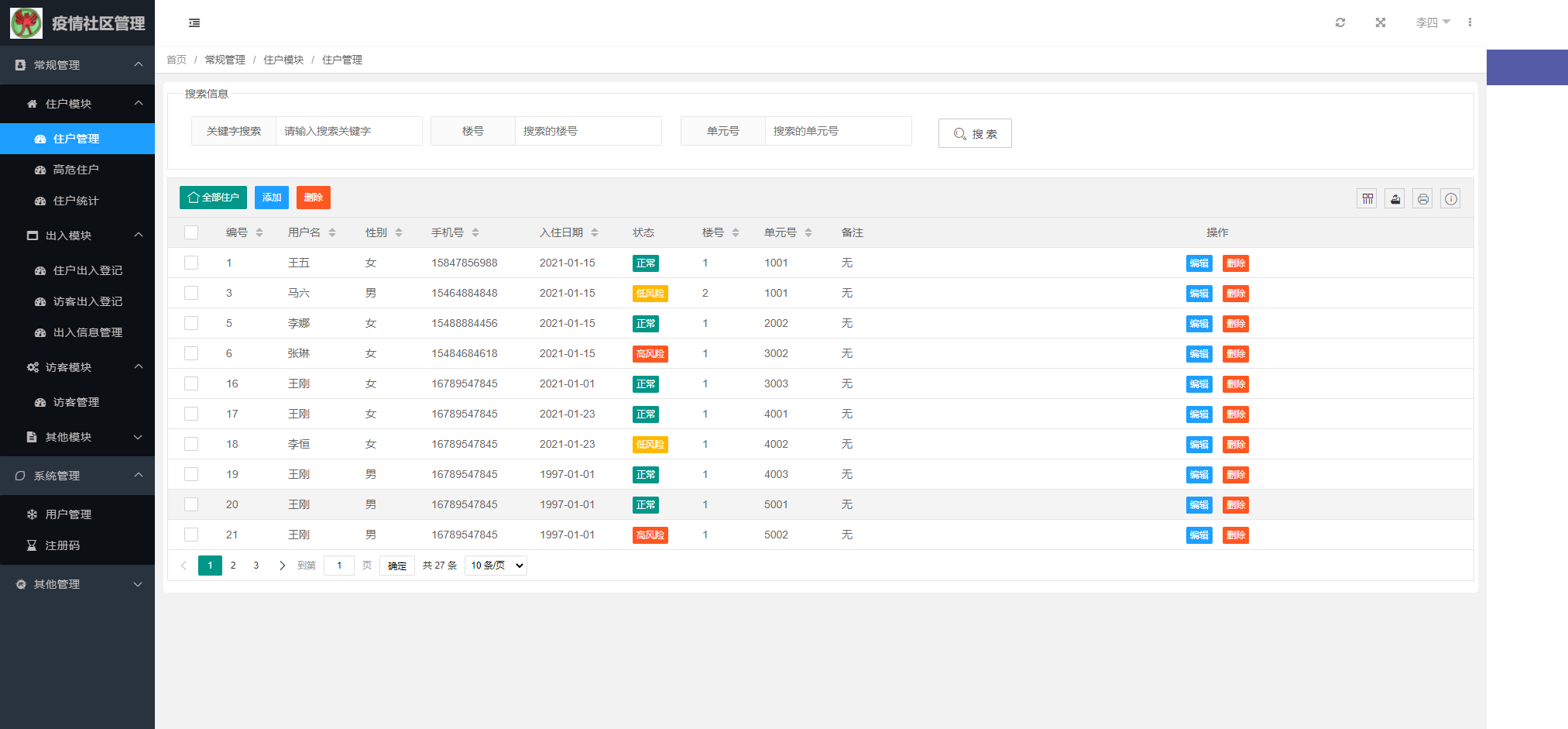Viewport: 1568px width, 729px height.
Task: Sort by 楼号 column arrows
Action: 736,232
